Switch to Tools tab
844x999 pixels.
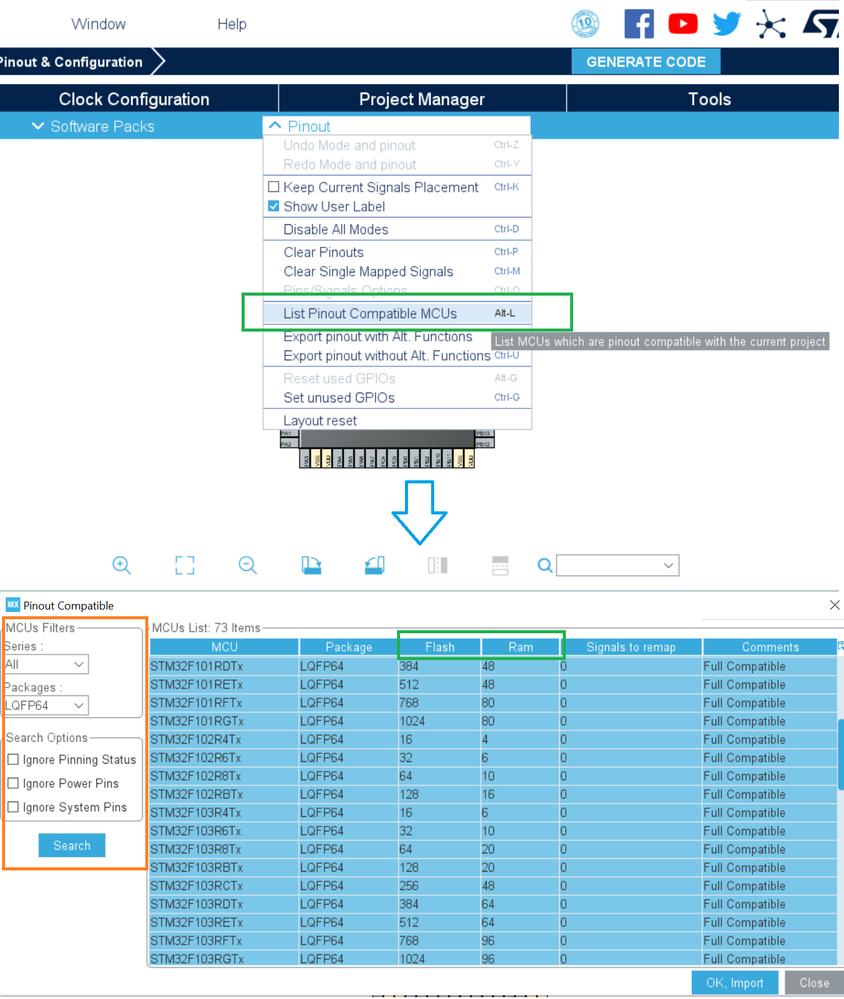(x=709, y=99)
